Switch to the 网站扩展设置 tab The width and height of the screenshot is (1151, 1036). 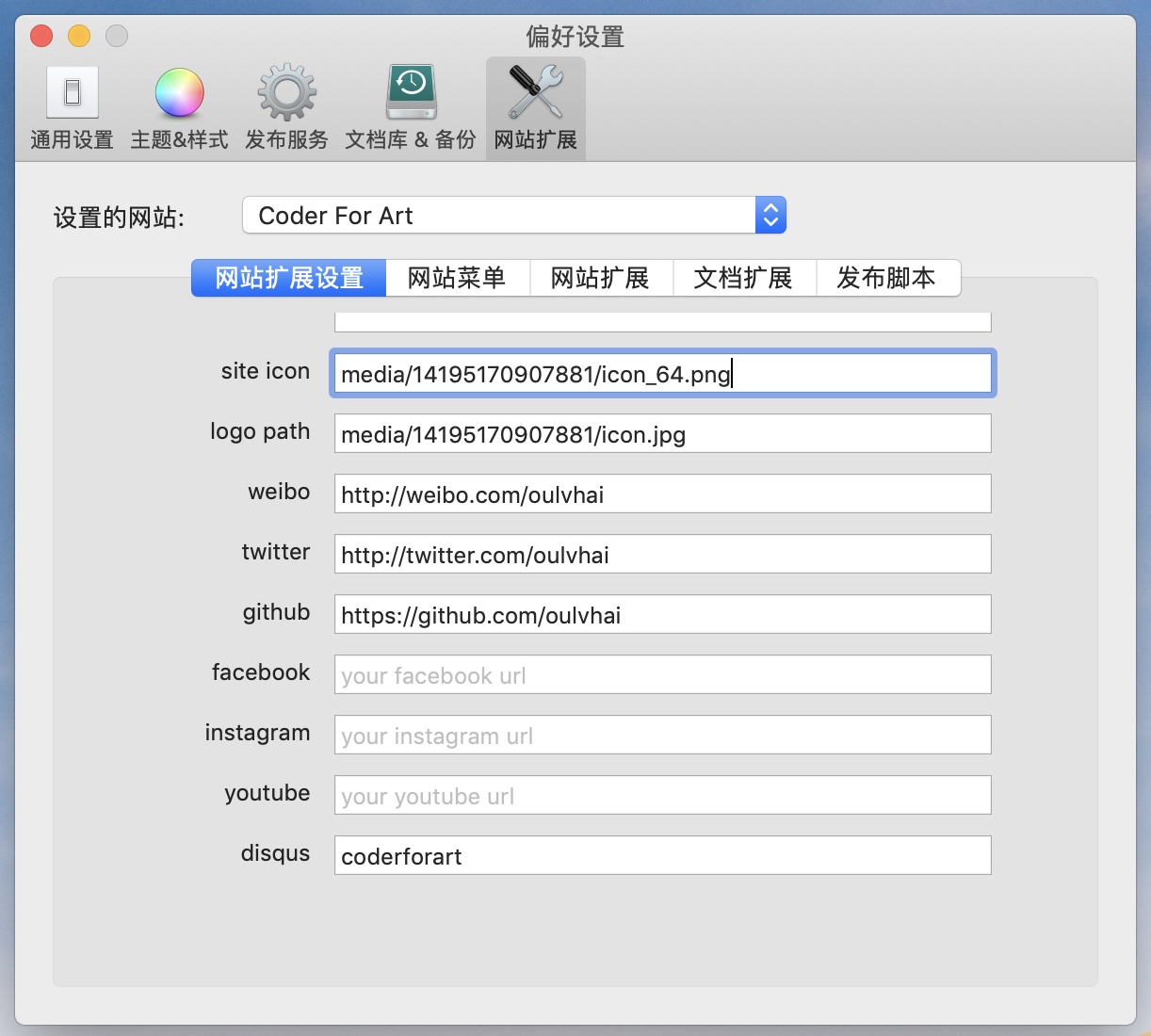coord(289,279)
